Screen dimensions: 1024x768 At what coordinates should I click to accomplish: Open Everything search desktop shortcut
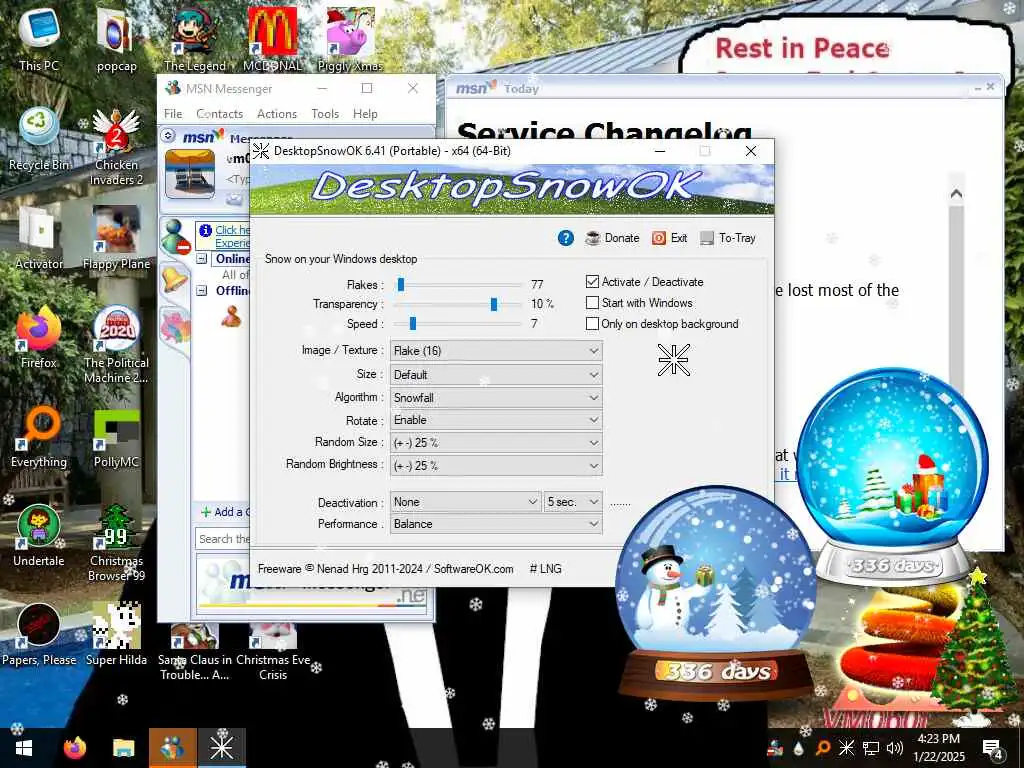coord(39,436)
